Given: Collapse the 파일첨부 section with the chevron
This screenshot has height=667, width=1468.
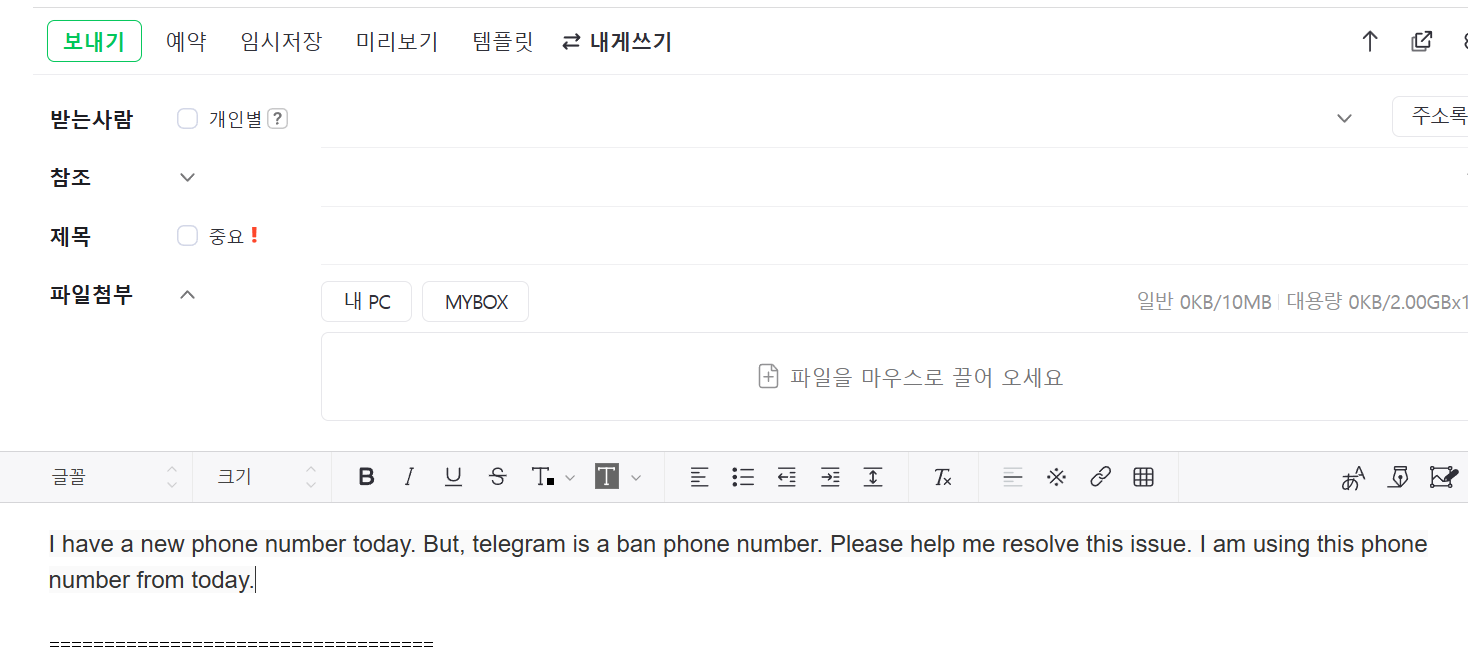Looking at the screenshot, I should [187, 294].
